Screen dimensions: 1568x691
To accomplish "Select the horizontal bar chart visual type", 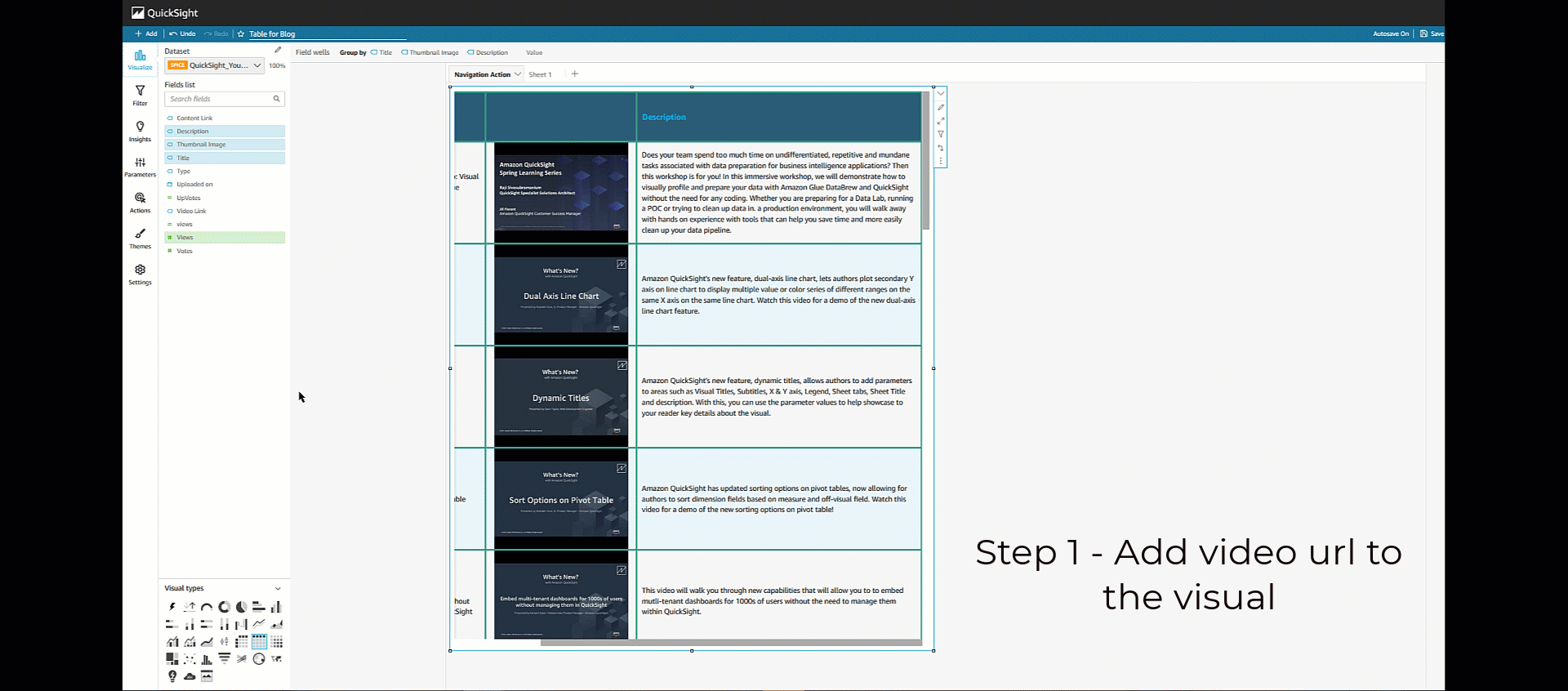I will click(259, 607).
